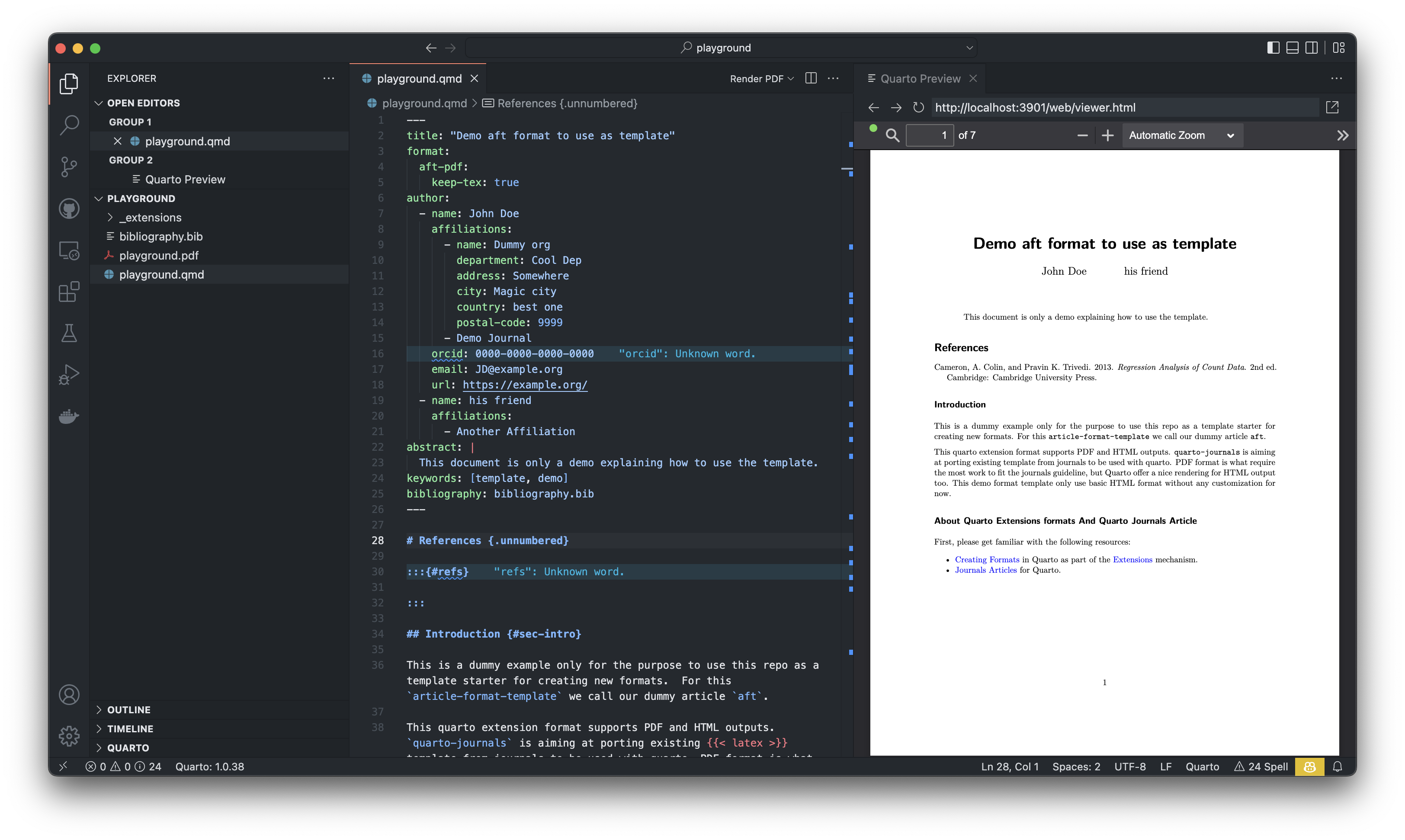Zoom in the PDF preview
Screen dimensions: 1405x840
click(x=1108, y=135)
